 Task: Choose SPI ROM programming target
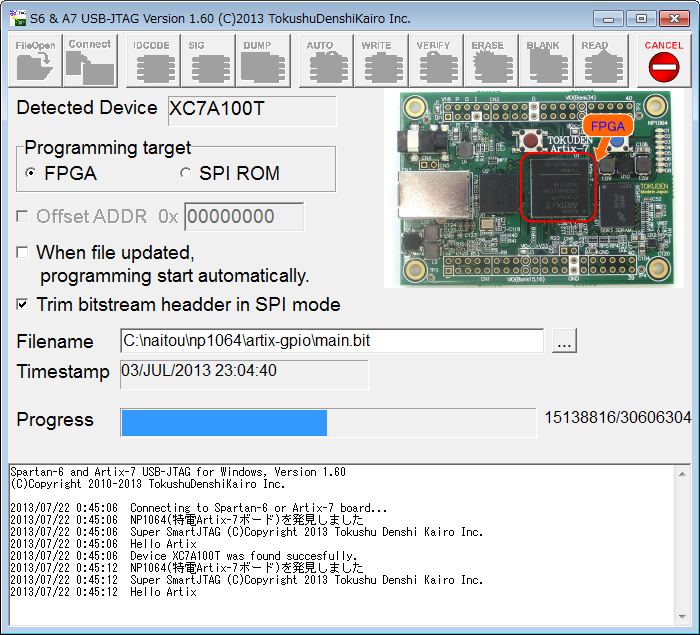point(185,174)
